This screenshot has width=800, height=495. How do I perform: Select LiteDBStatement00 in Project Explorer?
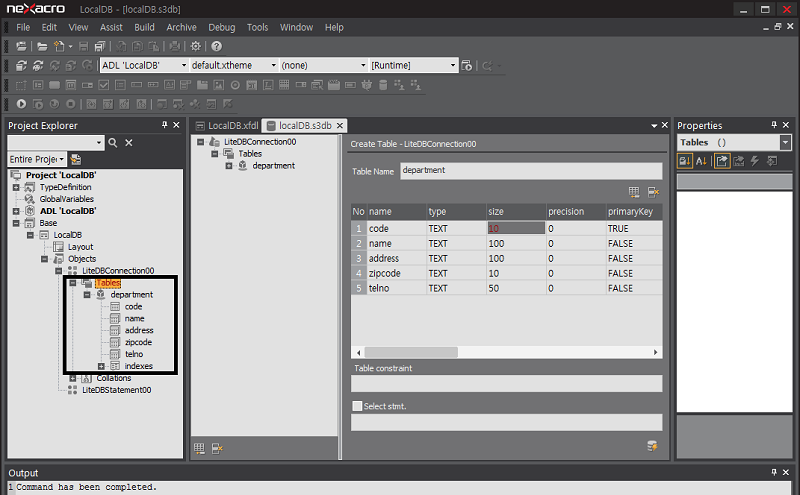[x=117, y=390]
